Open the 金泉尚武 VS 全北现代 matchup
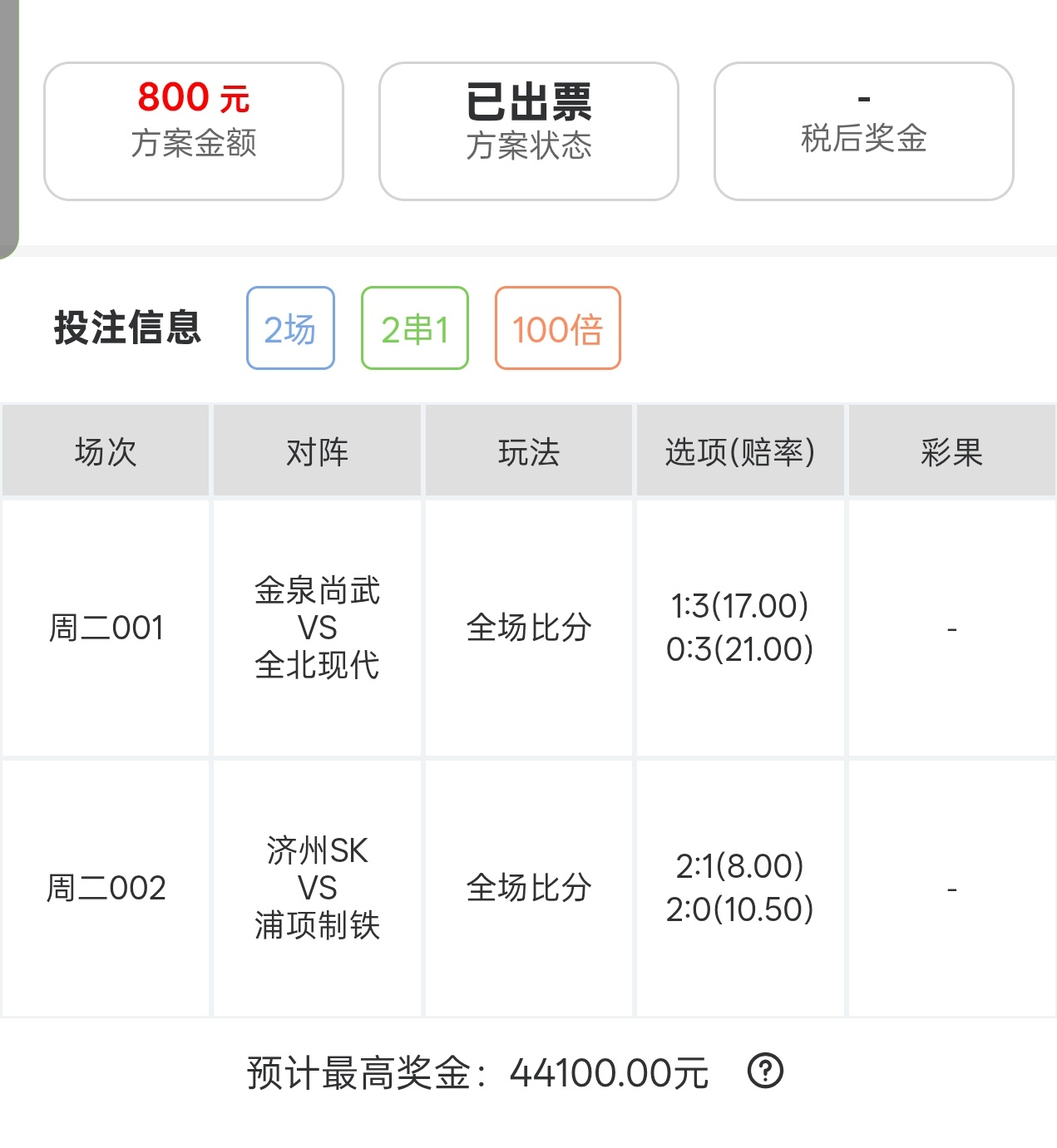 pyautogui.click(x=317, y=628)
